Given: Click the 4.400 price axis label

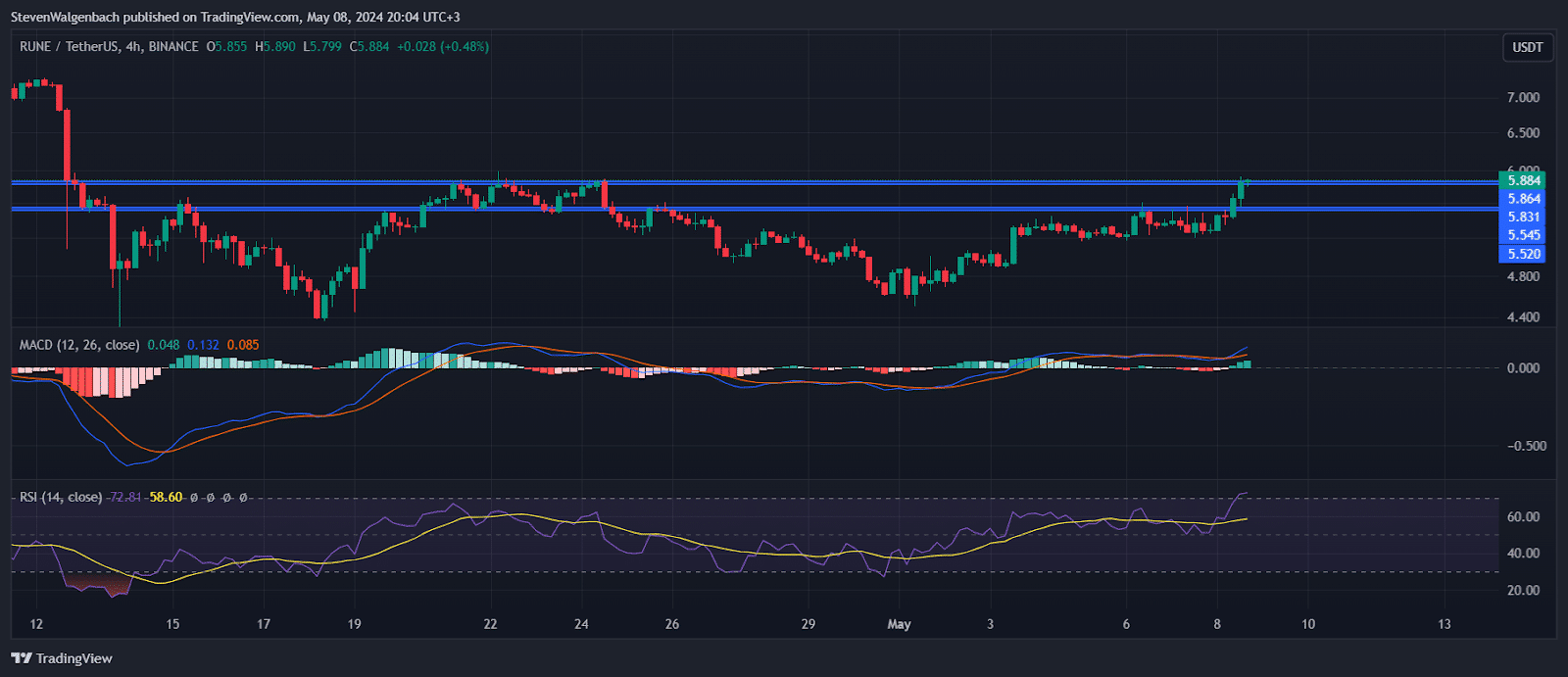Looking at the screenshot, I should (x=1523, y=317).
